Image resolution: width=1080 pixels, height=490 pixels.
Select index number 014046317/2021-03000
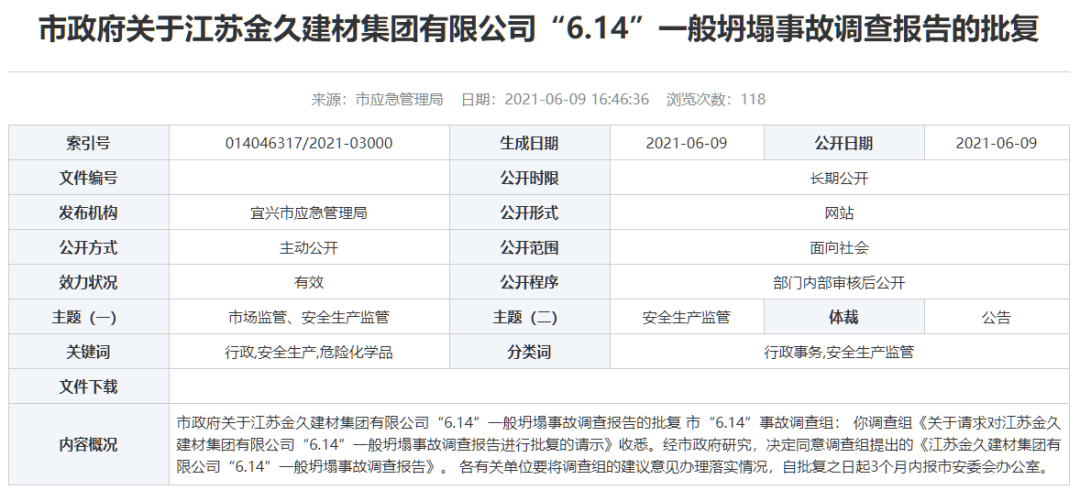click(x=309, y=143)
